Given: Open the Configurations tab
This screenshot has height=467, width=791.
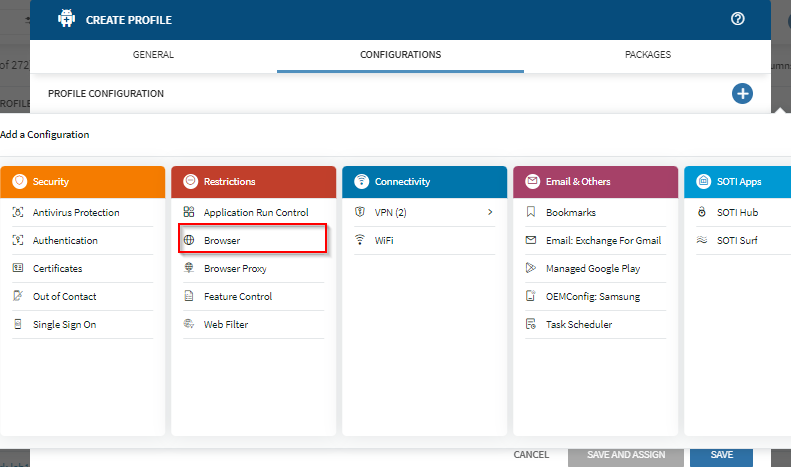Looking at the screenshot, I should coord(400,55).
